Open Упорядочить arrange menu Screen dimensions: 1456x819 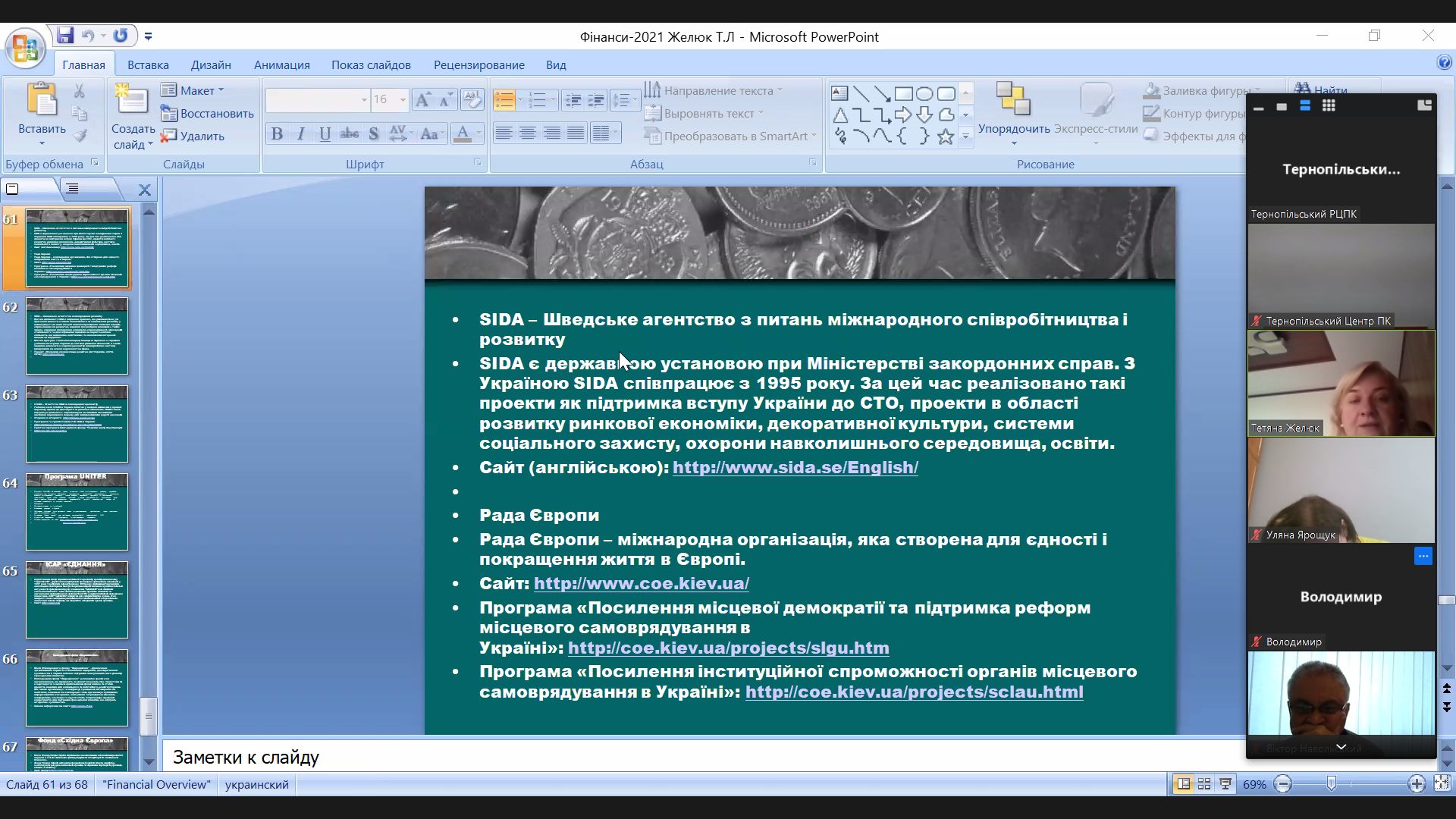[1014, 114]
